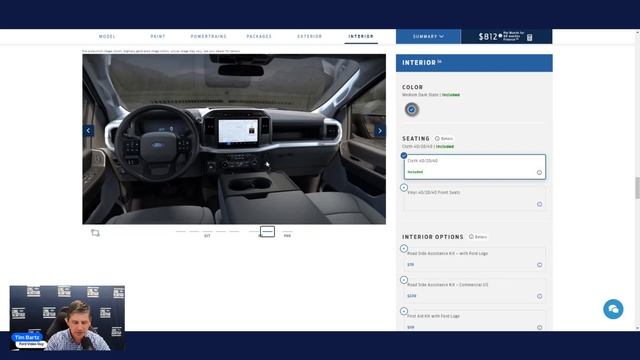Open the payment calculator icon
Viewport: 640px width, 360px height.
coord(529,38)
